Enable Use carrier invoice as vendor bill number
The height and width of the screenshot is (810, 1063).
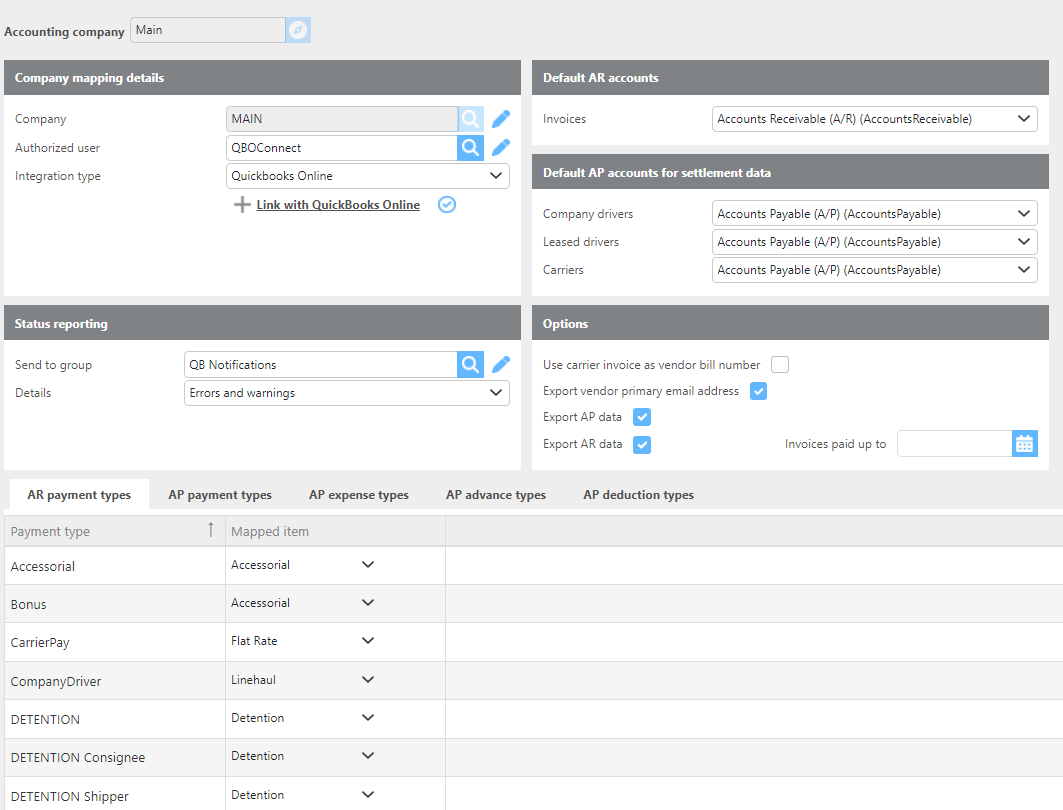click(779, 365)
